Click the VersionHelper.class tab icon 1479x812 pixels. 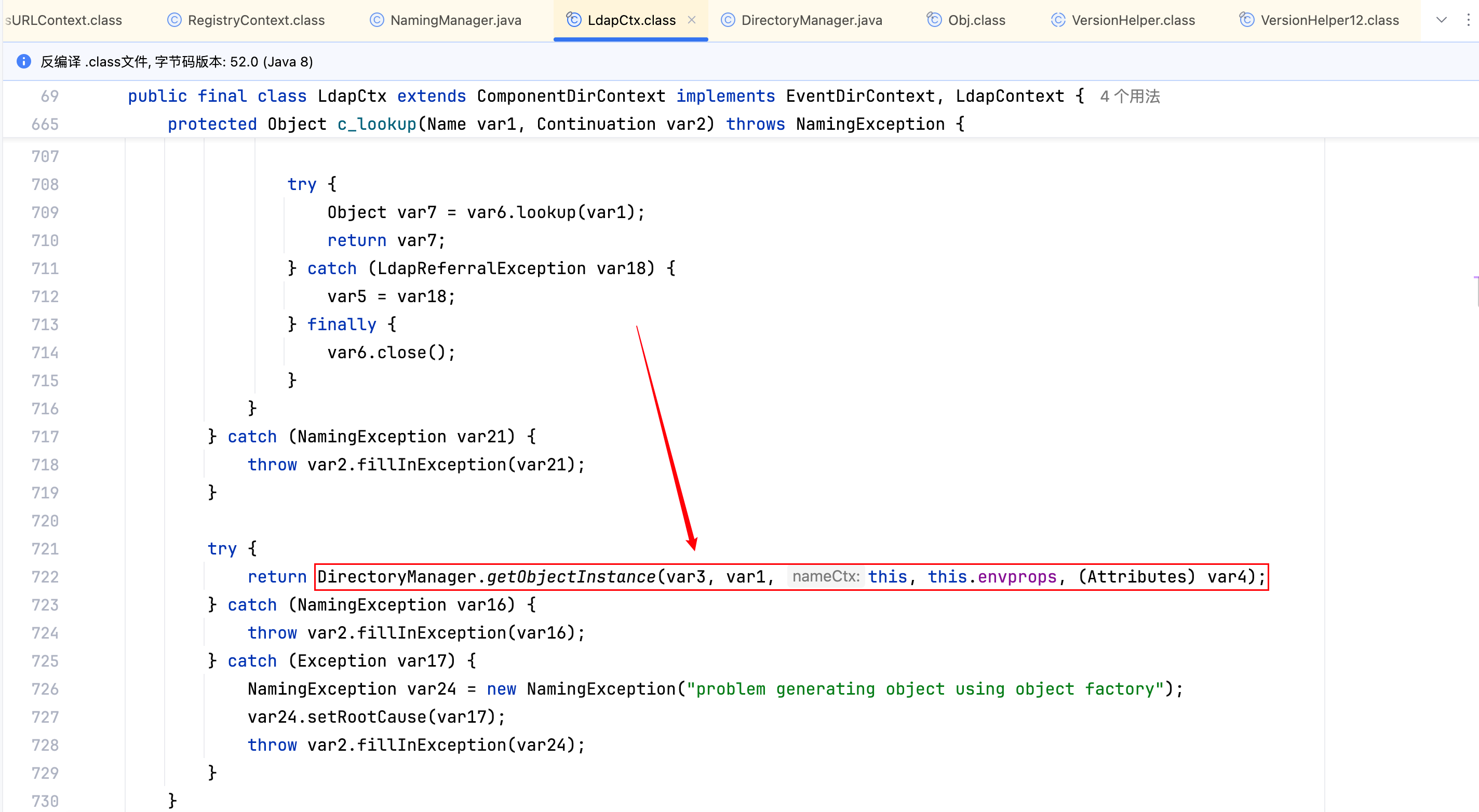(1057, 20)
